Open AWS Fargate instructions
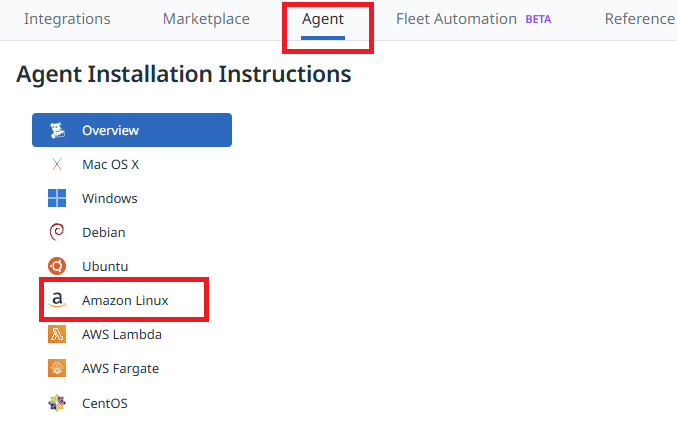 click(120, 368)
